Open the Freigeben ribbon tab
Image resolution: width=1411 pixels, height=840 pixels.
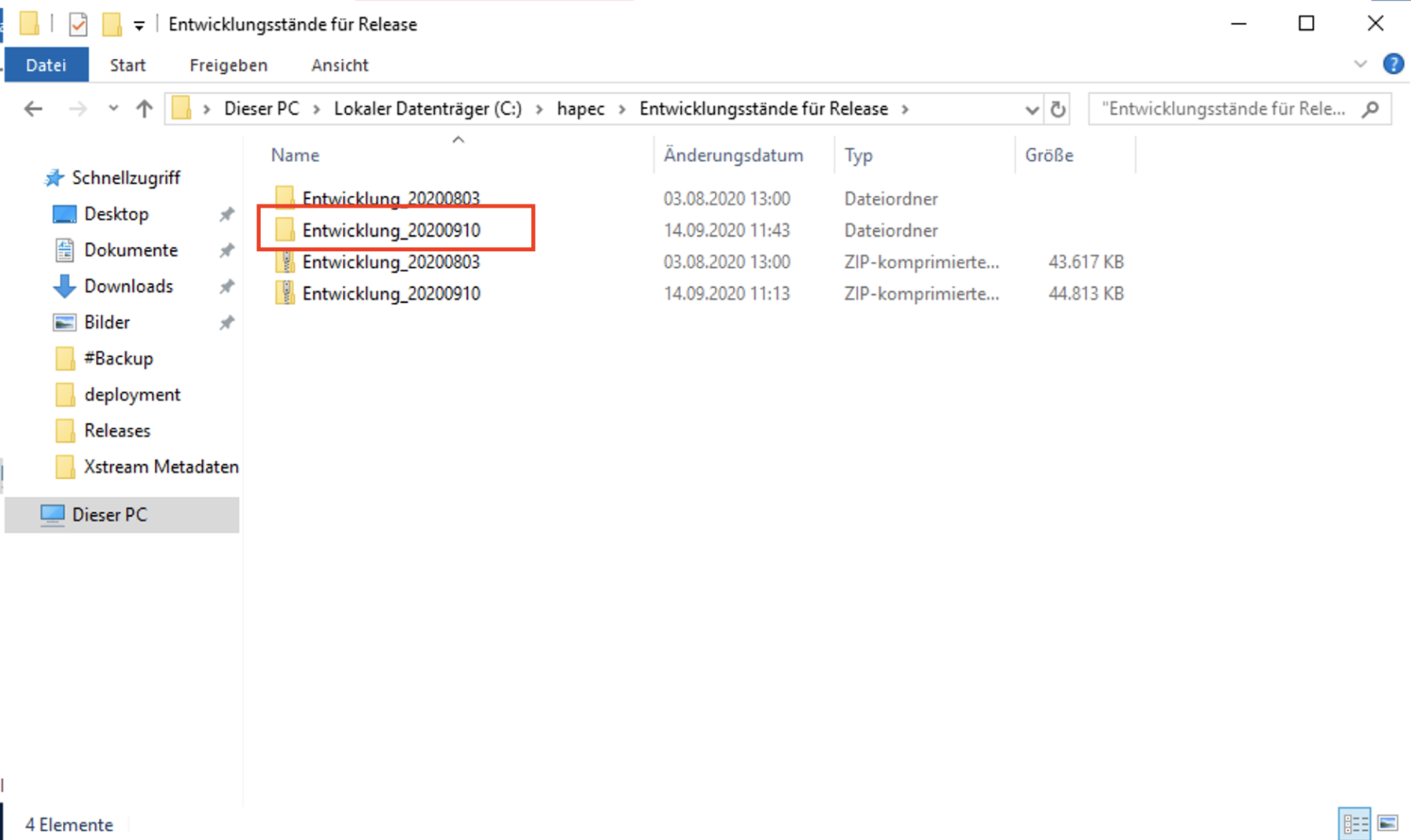(228, 65)
